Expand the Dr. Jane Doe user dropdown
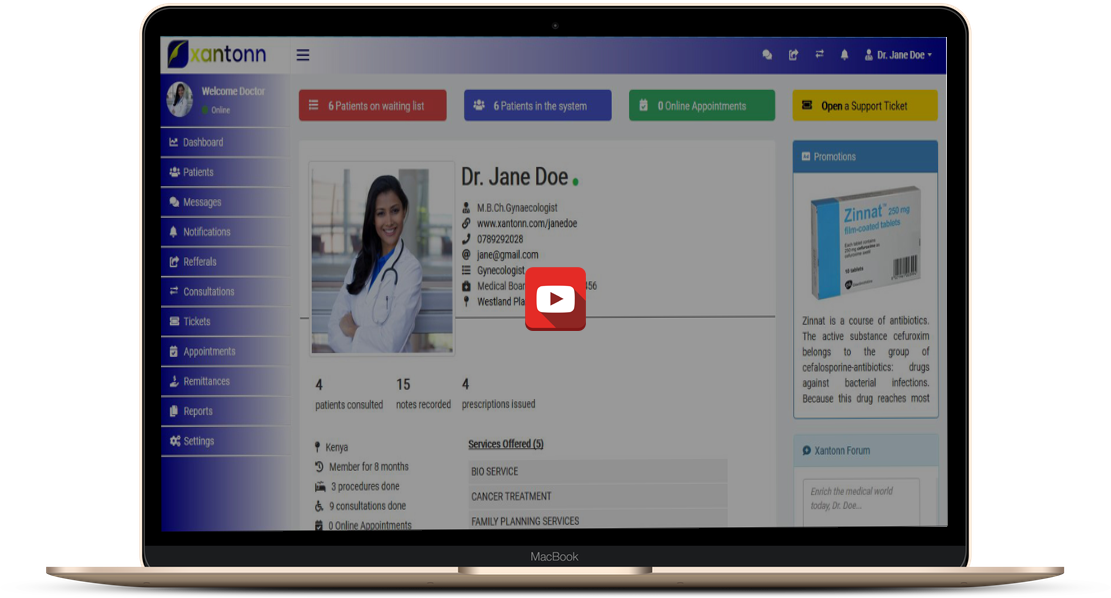 tap(898, 55)
